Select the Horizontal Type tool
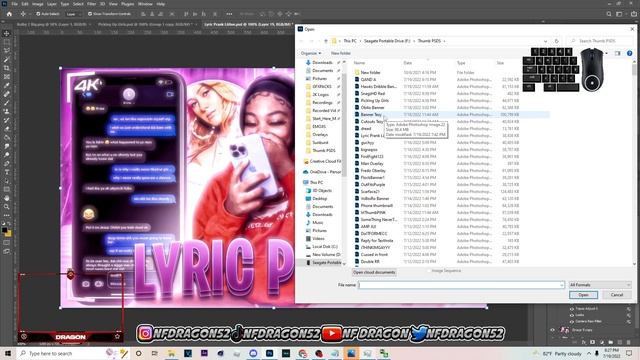Image resolution: width=640 pixels, height=360 pixels. point(7,172)
